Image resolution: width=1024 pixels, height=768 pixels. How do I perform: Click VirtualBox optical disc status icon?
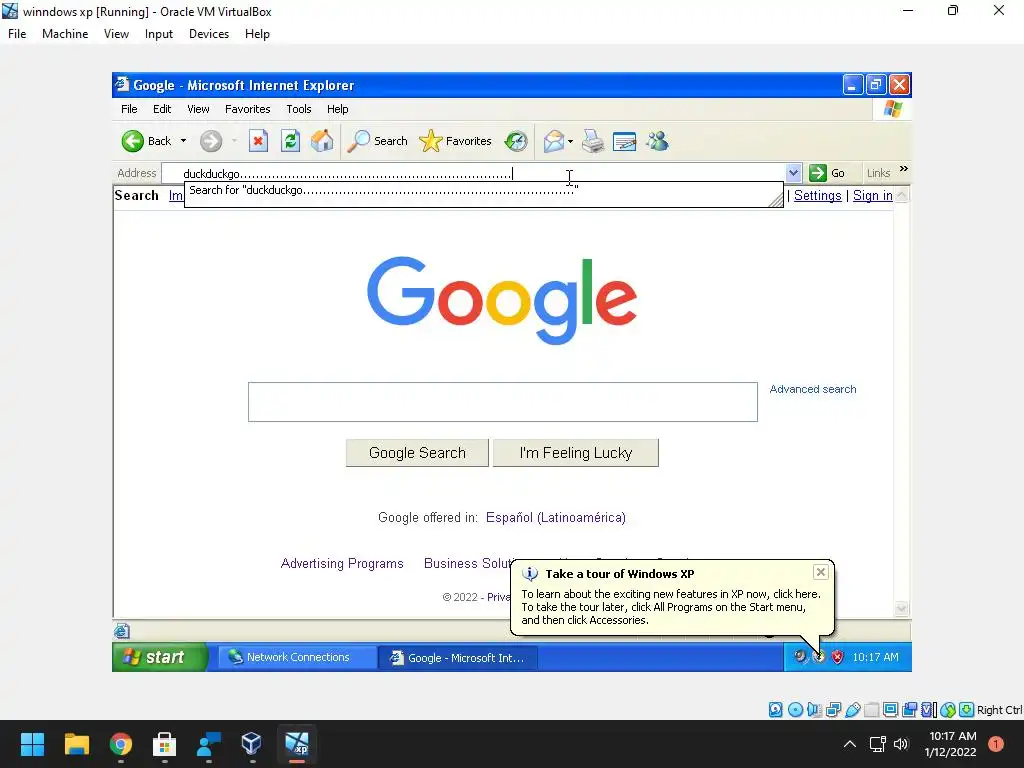(x=795, y=710)
